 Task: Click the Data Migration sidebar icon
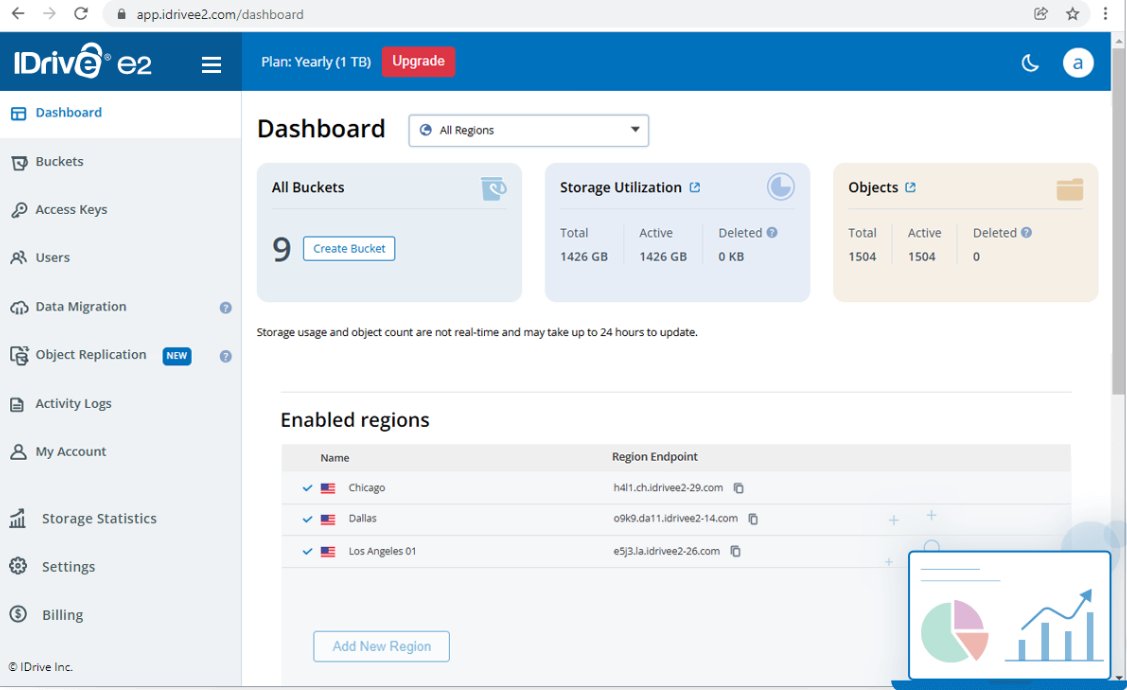pos(17,306)
